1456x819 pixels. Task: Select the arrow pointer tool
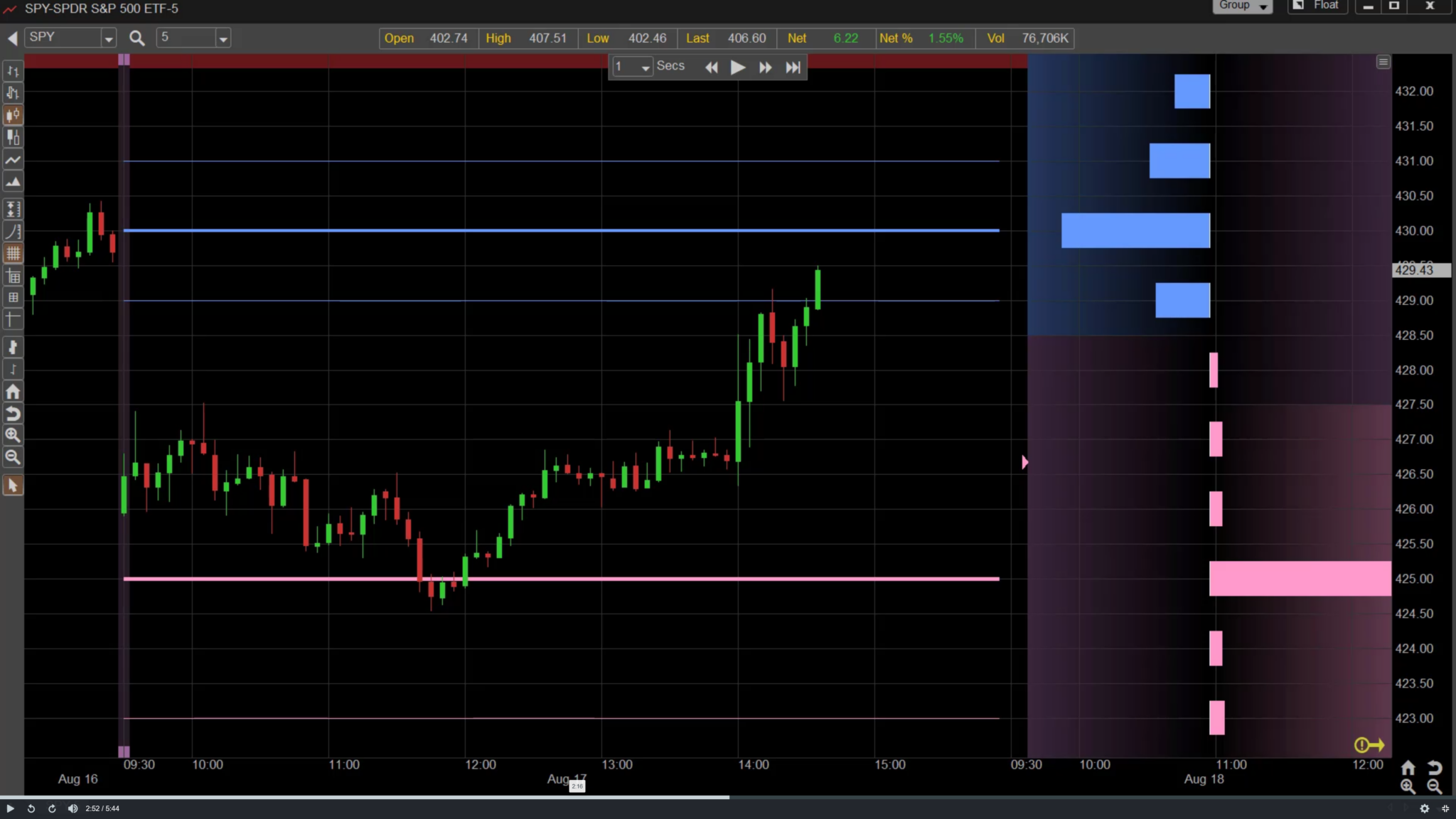click(13, 485)
